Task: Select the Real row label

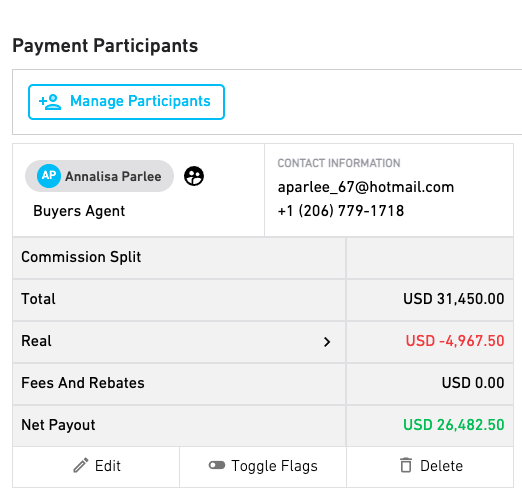Action: pyautogui.click(x=36, y=341)
